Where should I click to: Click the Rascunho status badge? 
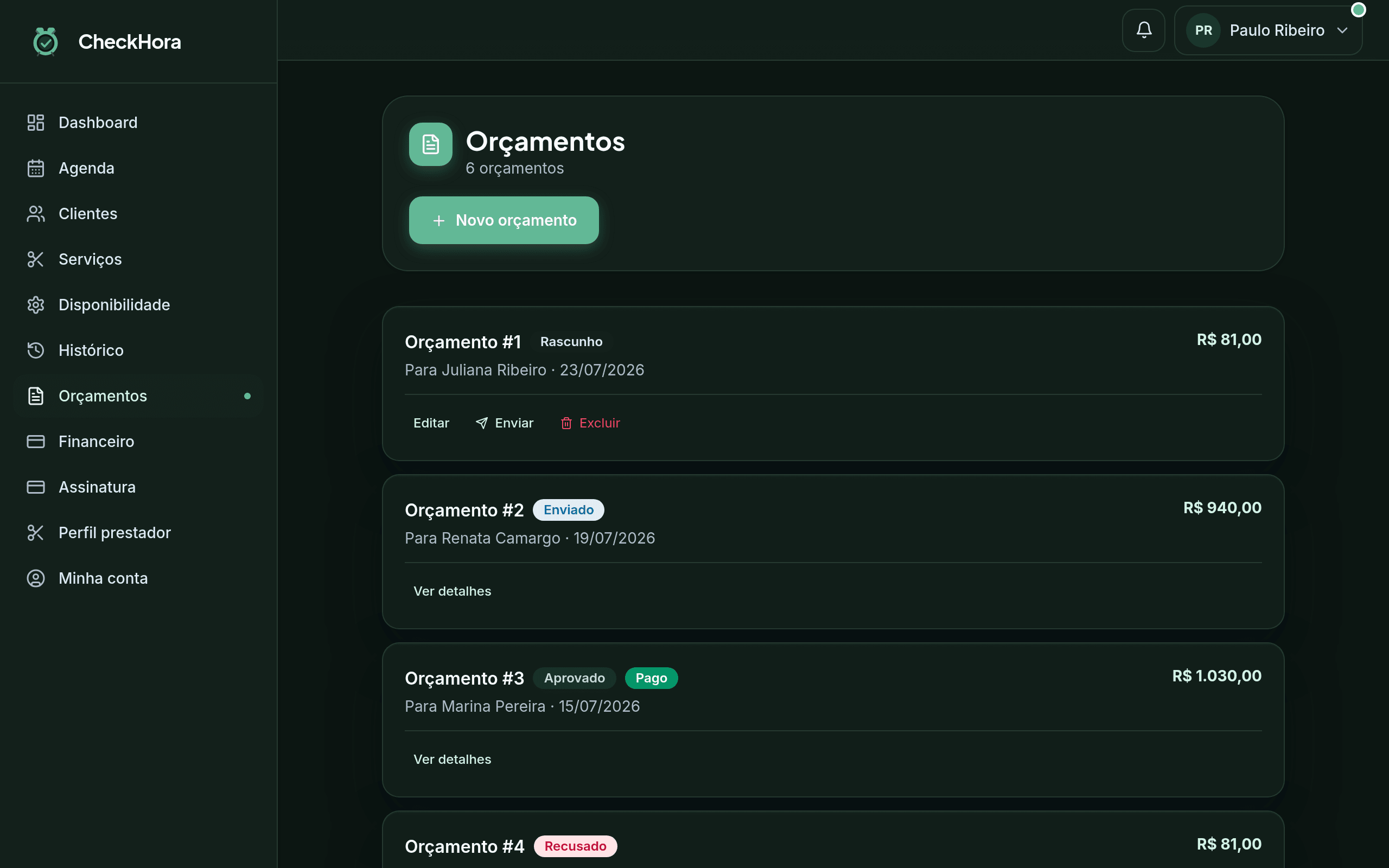(571, 342)
